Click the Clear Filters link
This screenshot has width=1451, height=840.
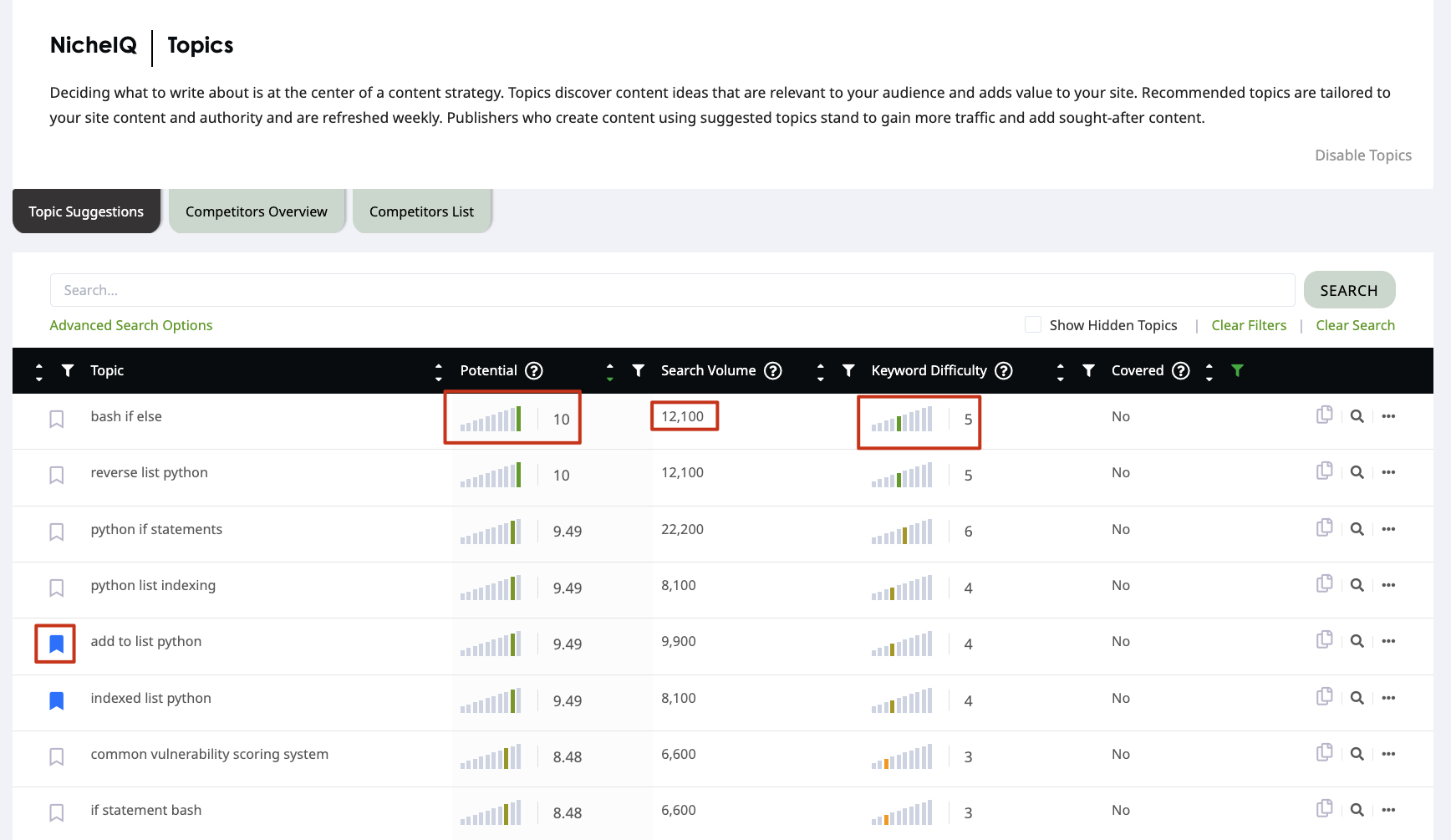(1249, 325)
